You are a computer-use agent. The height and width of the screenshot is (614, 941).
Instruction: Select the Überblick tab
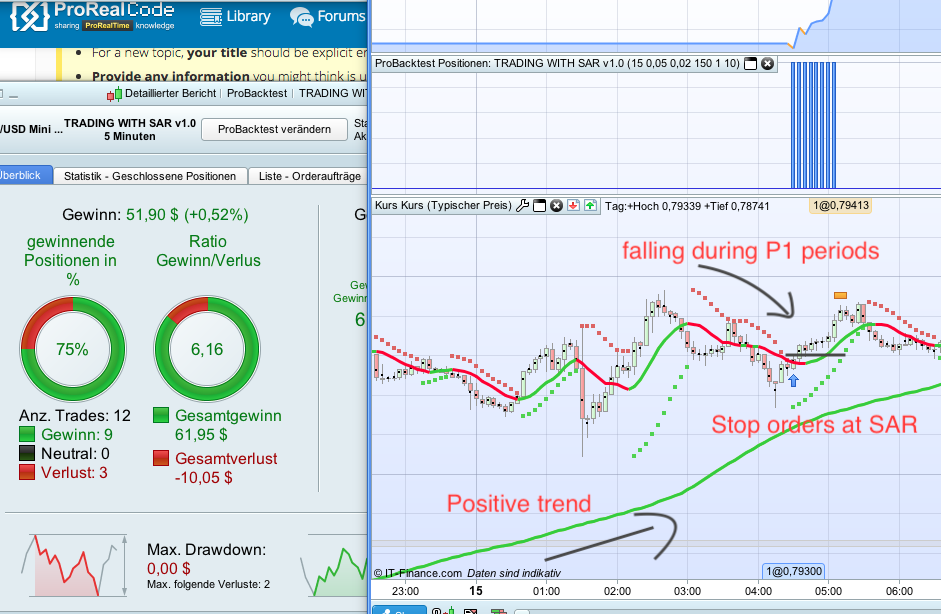(x=23, y=175)
